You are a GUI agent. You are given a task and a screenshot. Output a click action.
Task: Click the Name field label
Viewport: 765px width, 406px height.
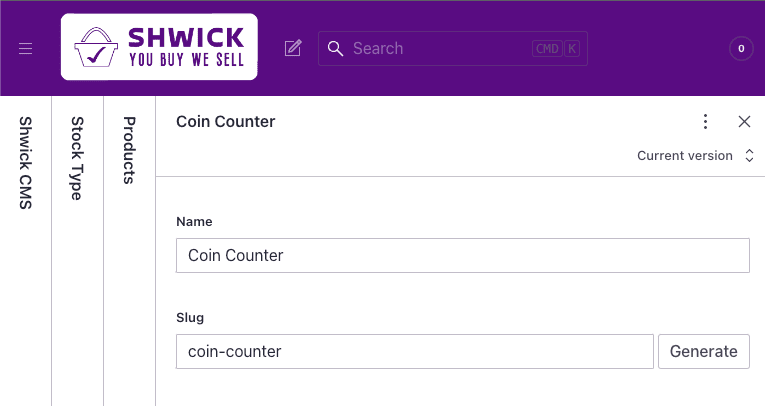tap(194, 221)
